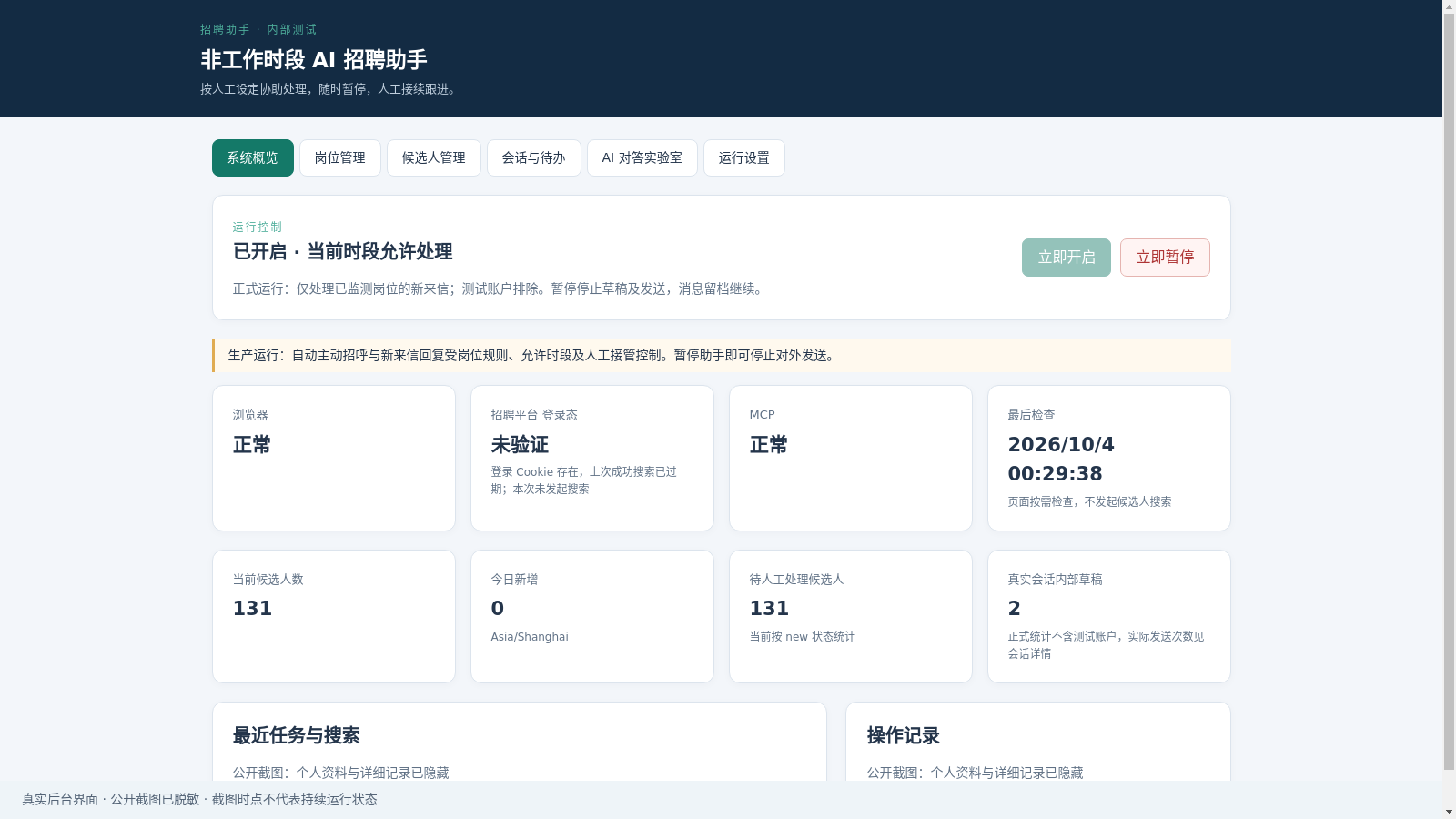Click the vertical scrollbar thumb
The height and width of the screenshot is (819, 1456).
[x=1449, y=392]
